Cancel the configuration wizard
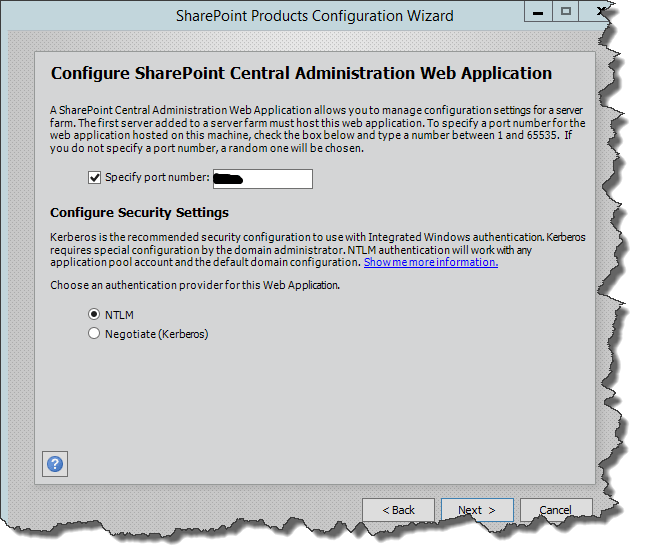Viewport: 646px width, 559px height. coord(555,510)
